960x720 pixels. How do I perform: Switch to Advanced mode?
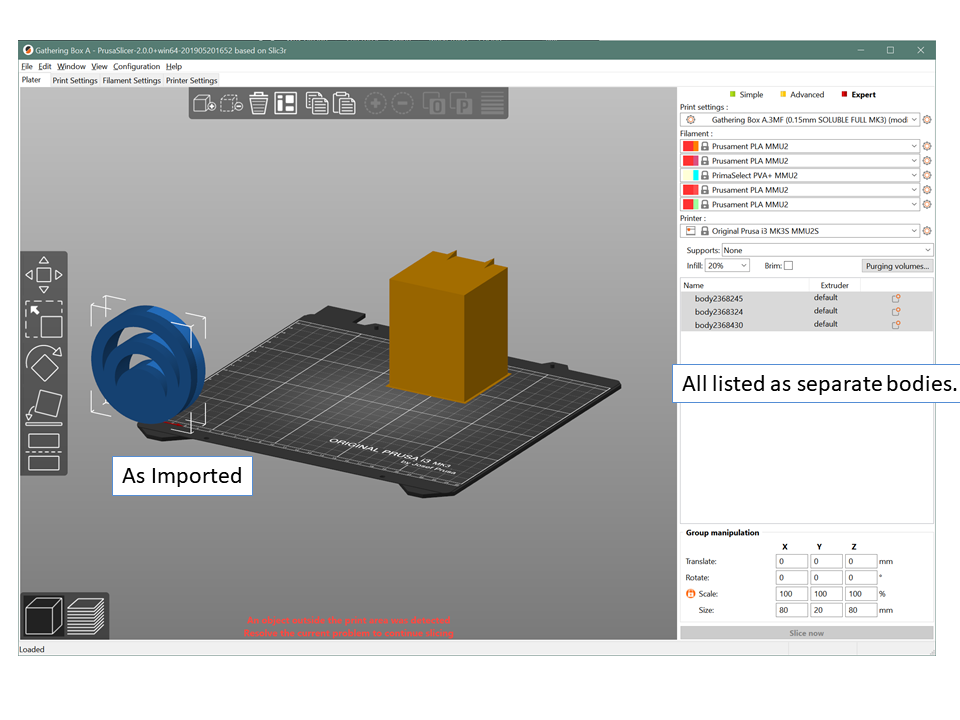pyautogui.click(x=802, y=94)
